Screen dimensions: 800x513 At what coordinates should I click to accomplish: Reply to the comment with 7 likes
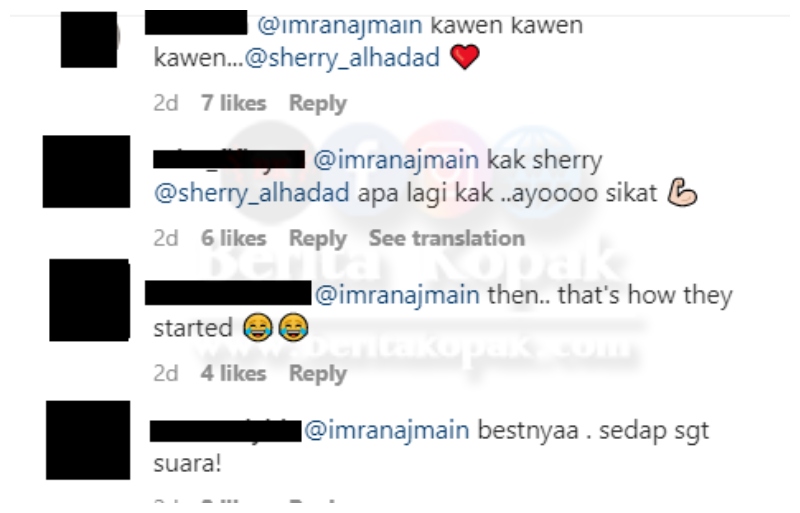[318, 103]
